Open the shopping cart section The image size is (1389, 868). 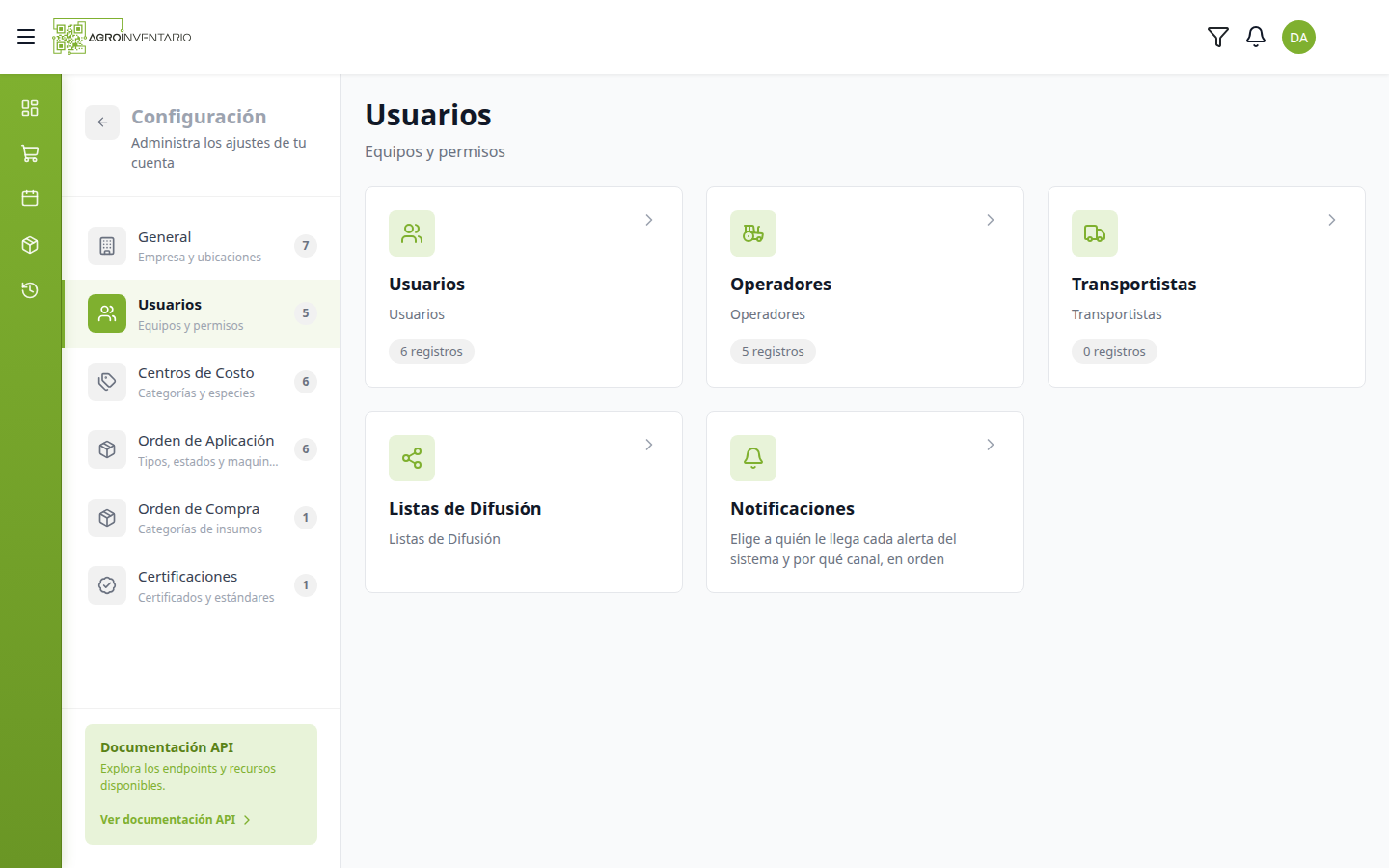click(30, 153)
